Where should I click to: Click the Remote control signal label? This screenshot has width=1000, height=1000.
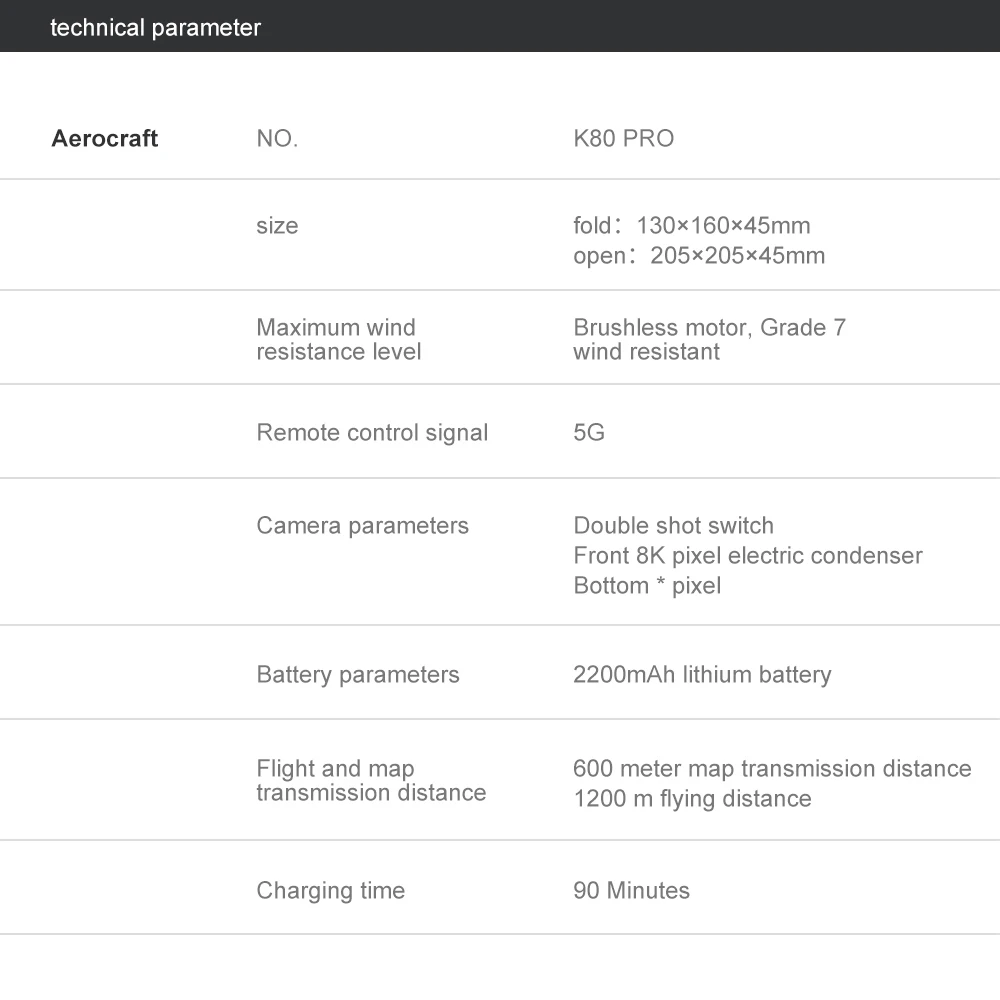(372, 432)
